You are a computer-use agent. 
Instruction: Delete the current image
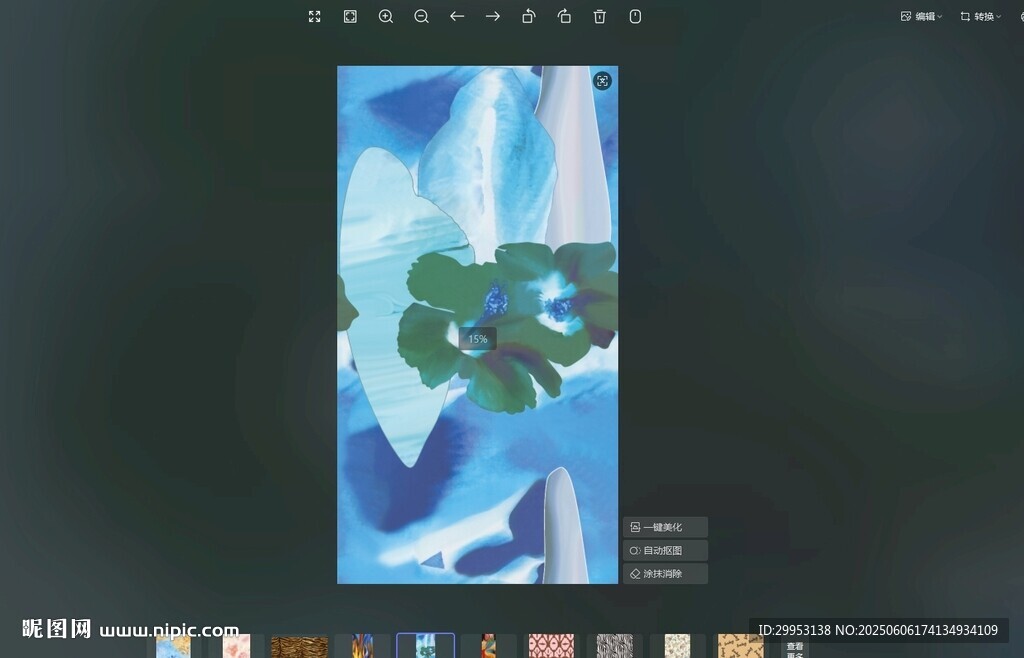tap(600, 16)
